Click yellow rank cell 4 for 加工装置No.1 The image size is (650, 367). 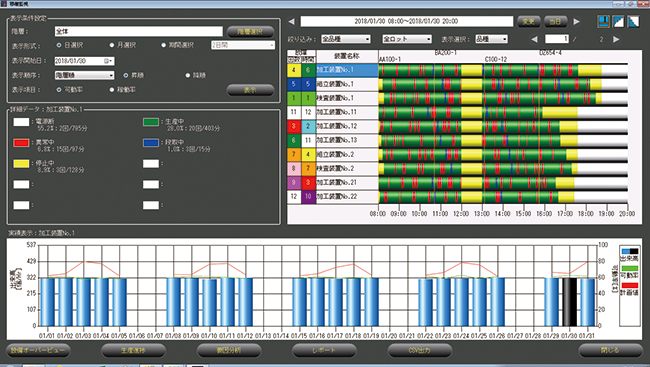click(x=294, y=70)
